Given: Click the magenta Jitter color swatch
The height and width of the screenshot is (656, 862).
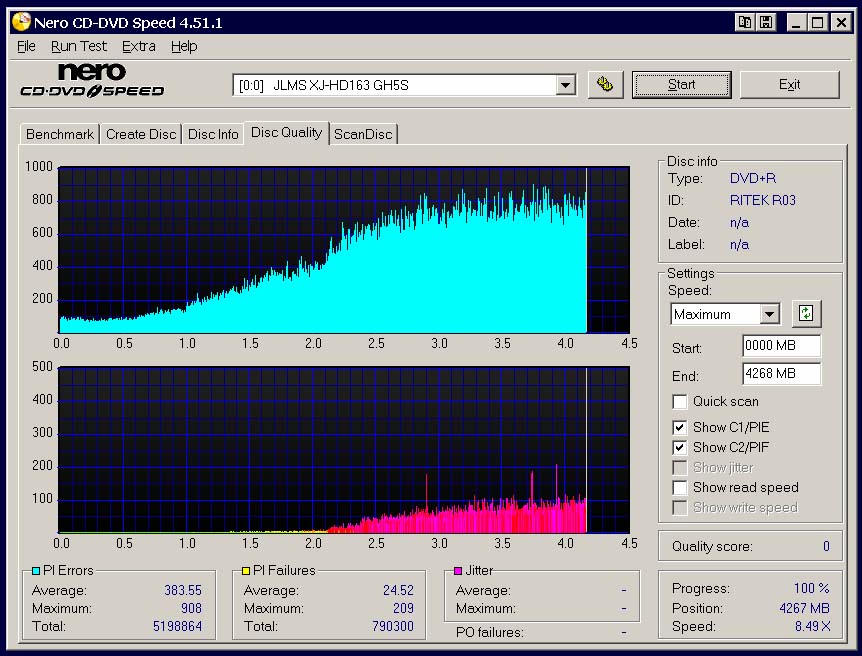Looking at the screenshot, I should click(458, 571).
